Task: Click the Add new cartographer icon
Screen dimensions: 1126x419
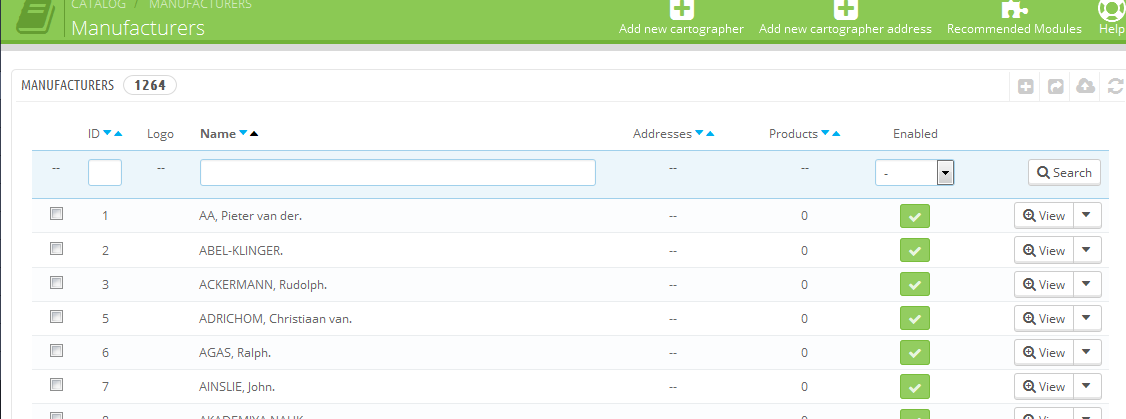Action: pyautogui.click(x=681, y=9)
